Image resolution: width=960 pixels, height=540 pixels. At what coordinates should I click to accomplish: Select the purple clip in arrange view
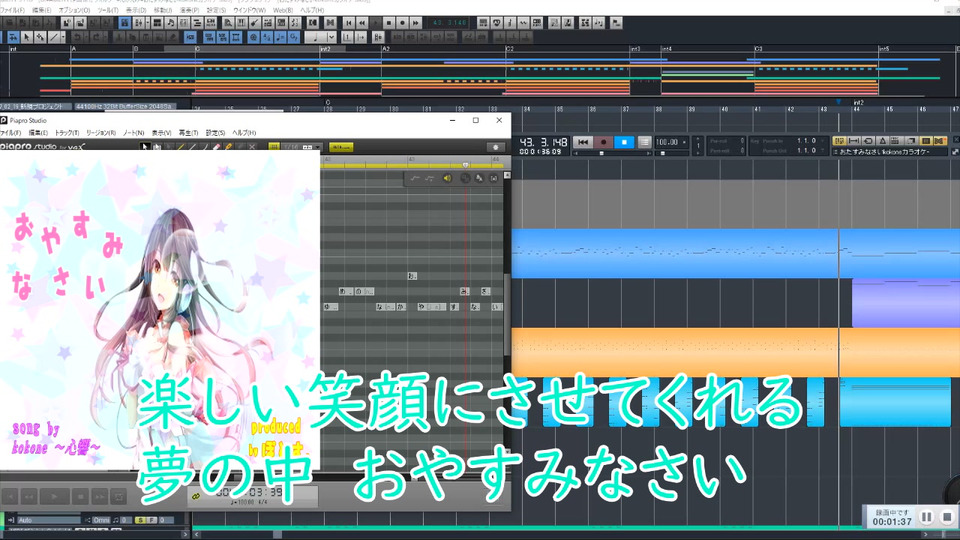coord(906,302)
